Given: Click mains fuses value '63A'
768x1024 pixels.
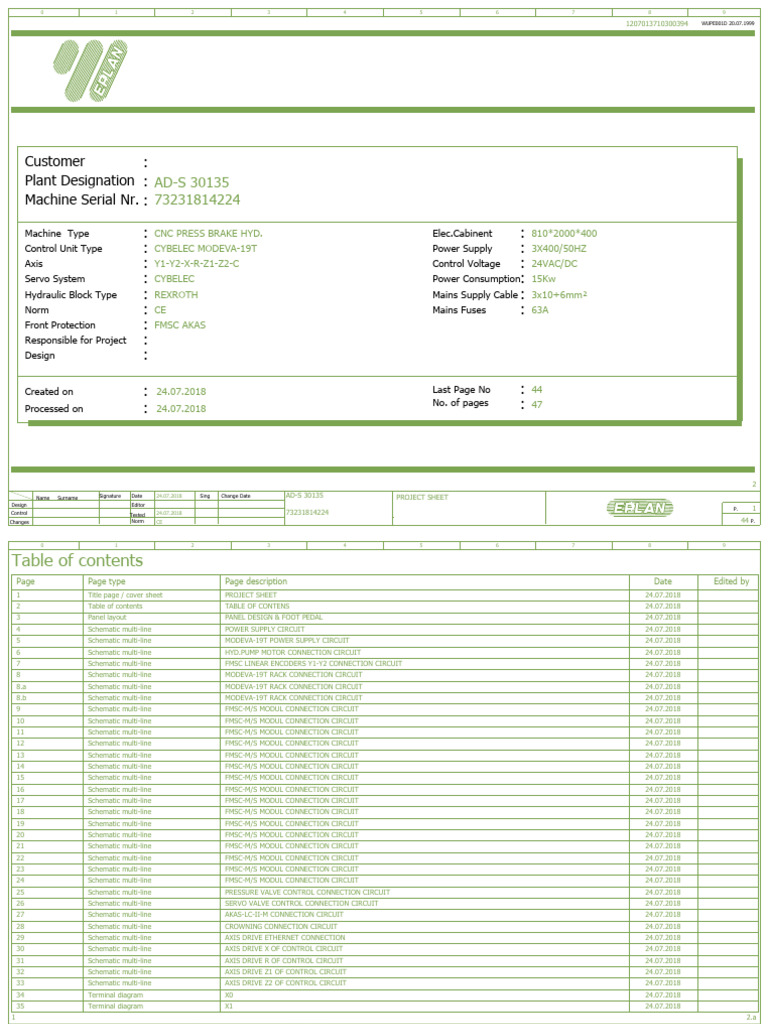Looking at the screenshot, I should [540, 310].
